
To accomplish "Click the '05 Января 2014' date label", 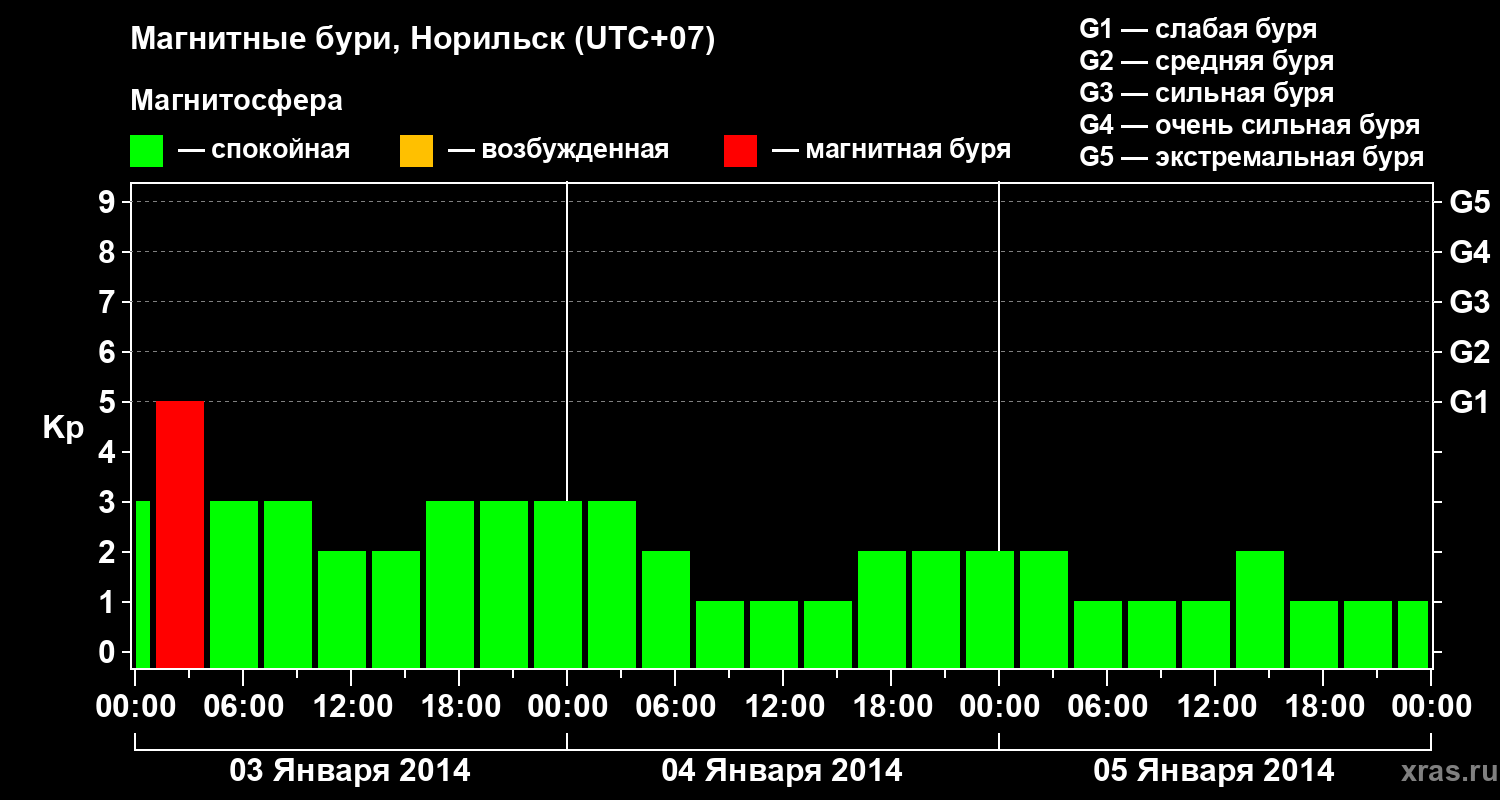I will 1214,771.
